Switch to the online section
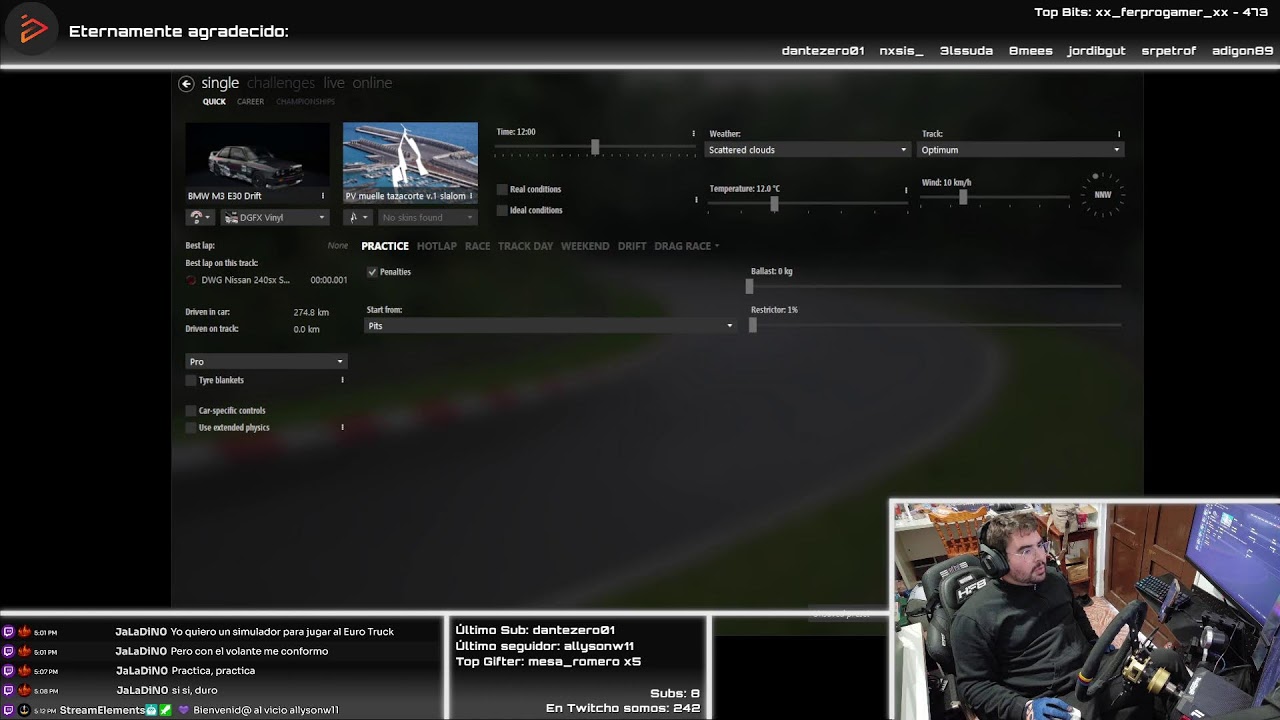The height and width of the screenshot is (720, 1280). point(372,83)
